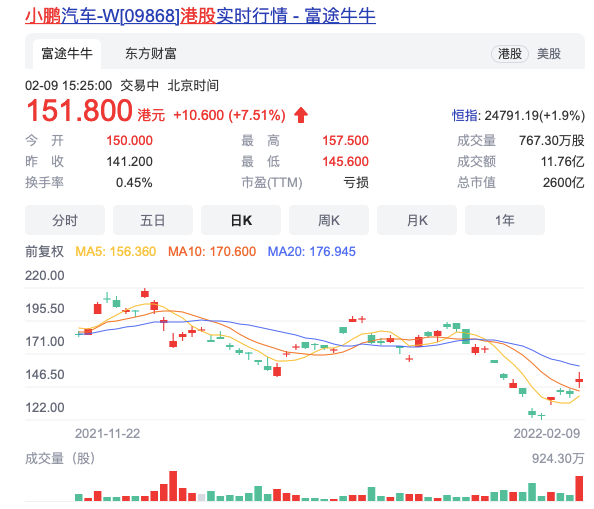Click the red up-arrow price change icon

301,115
